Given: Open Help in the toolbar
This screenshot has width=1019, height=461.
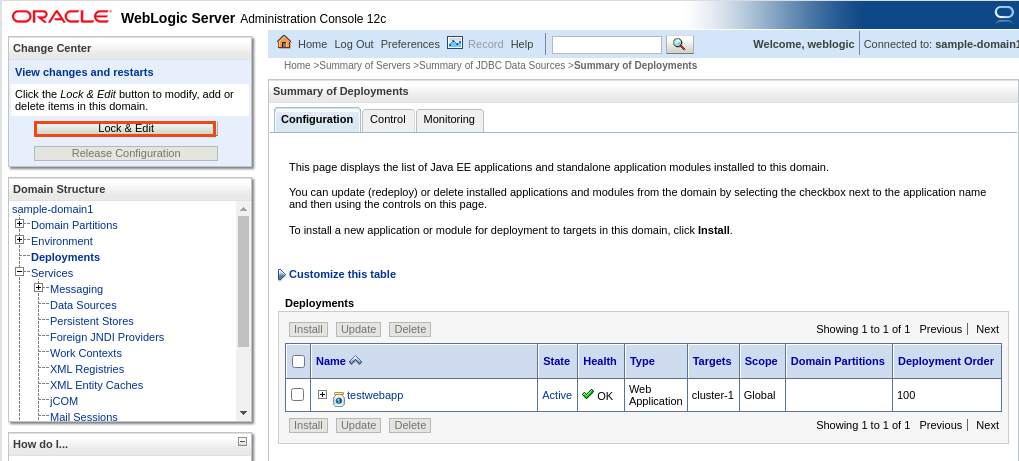Looking at the screenshot, I should [522, 44].
